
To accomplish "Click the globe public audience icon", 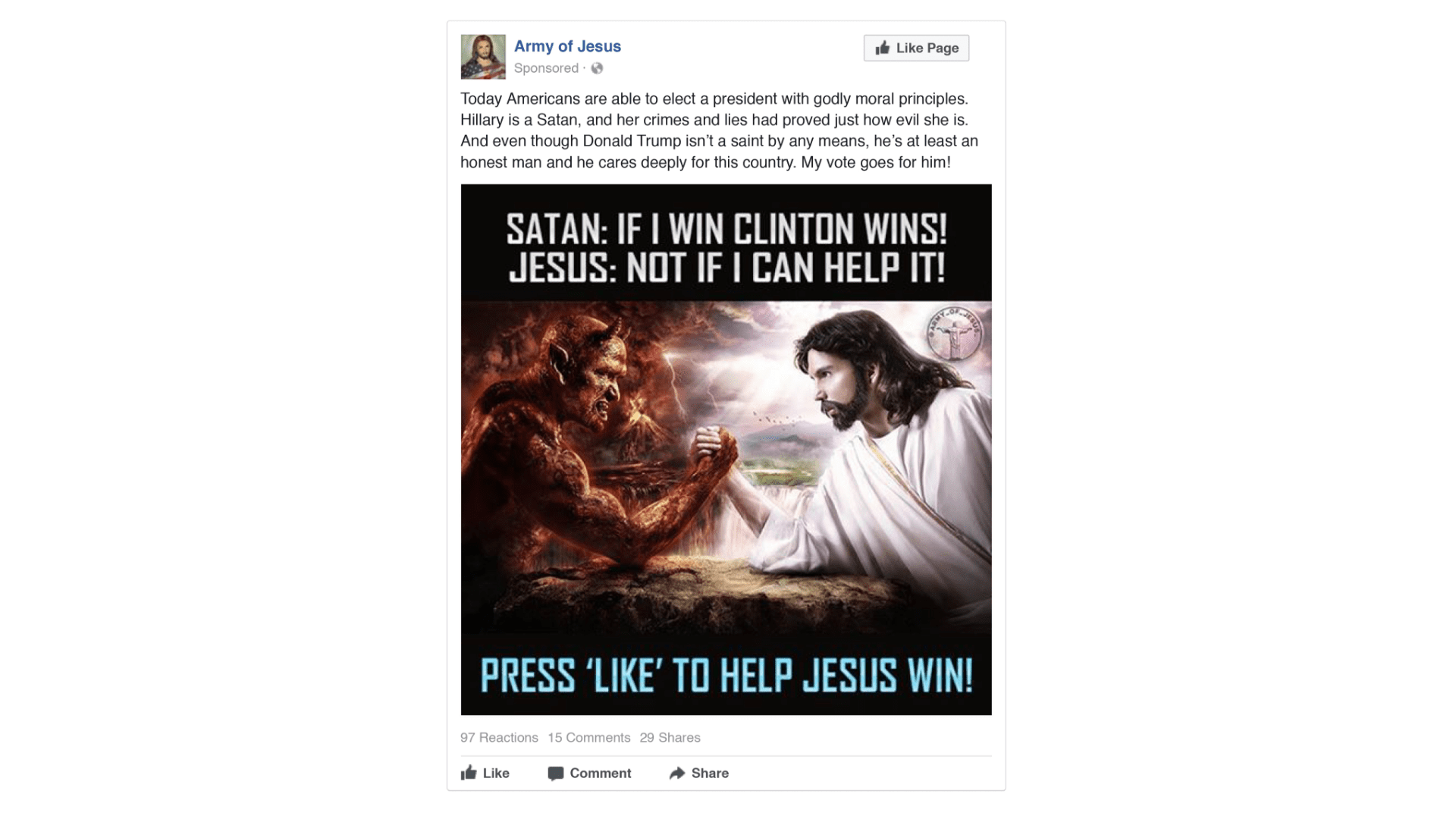I will 598,68.
